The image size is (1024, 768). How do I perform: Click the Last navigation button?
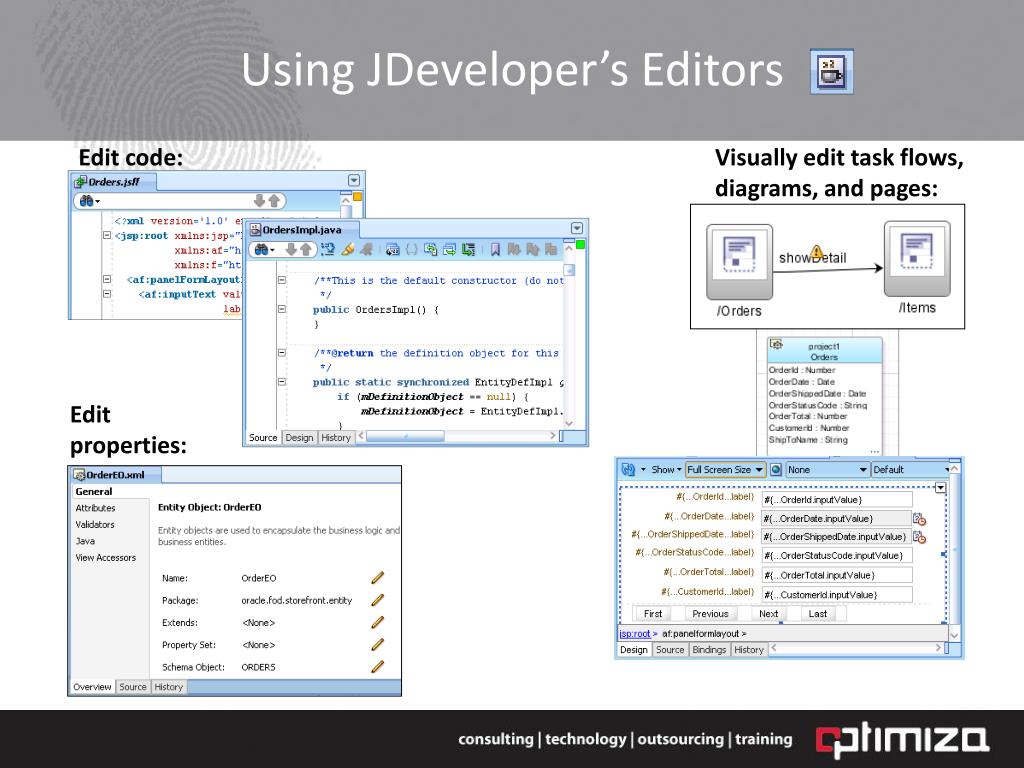click(x=818, y=614)
